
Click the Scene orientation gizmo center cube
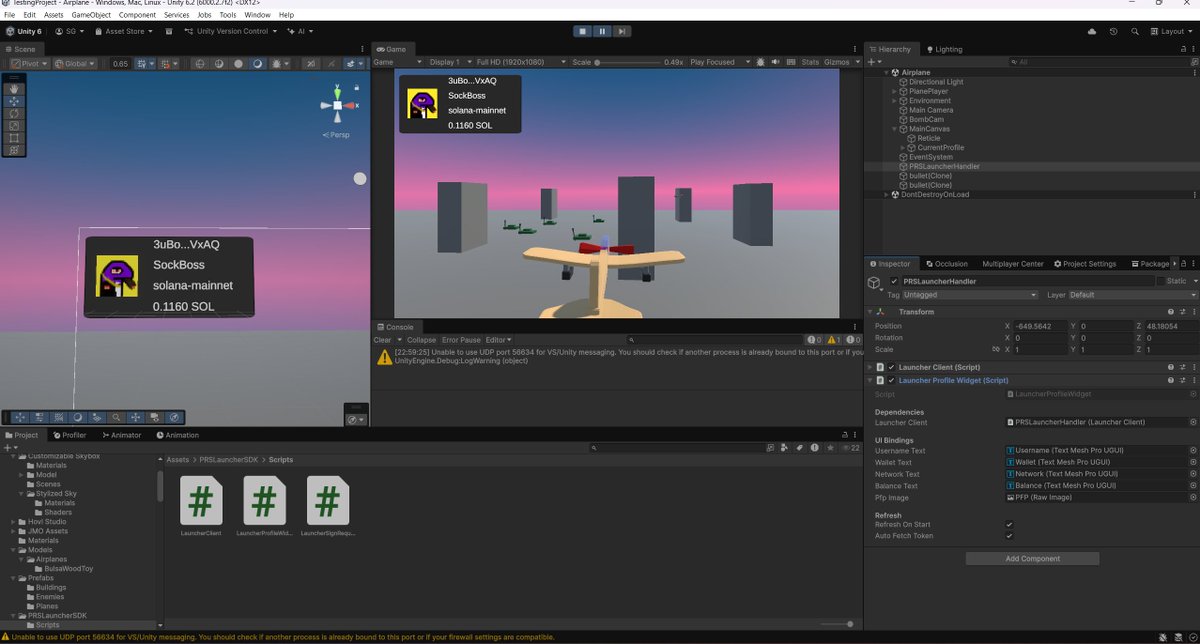point(338,105)
